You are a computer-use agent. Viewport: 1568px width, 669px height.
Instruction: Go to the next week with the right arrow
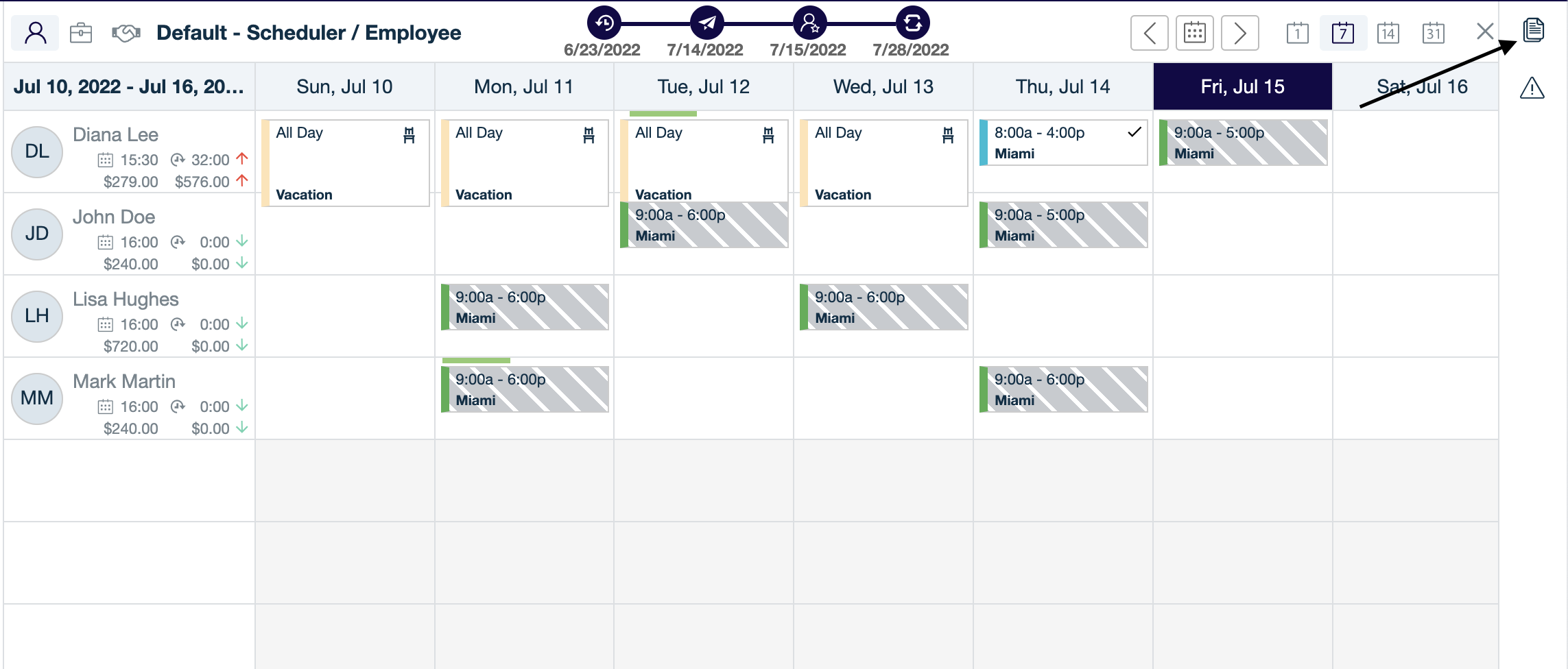tap(1239, 32)
